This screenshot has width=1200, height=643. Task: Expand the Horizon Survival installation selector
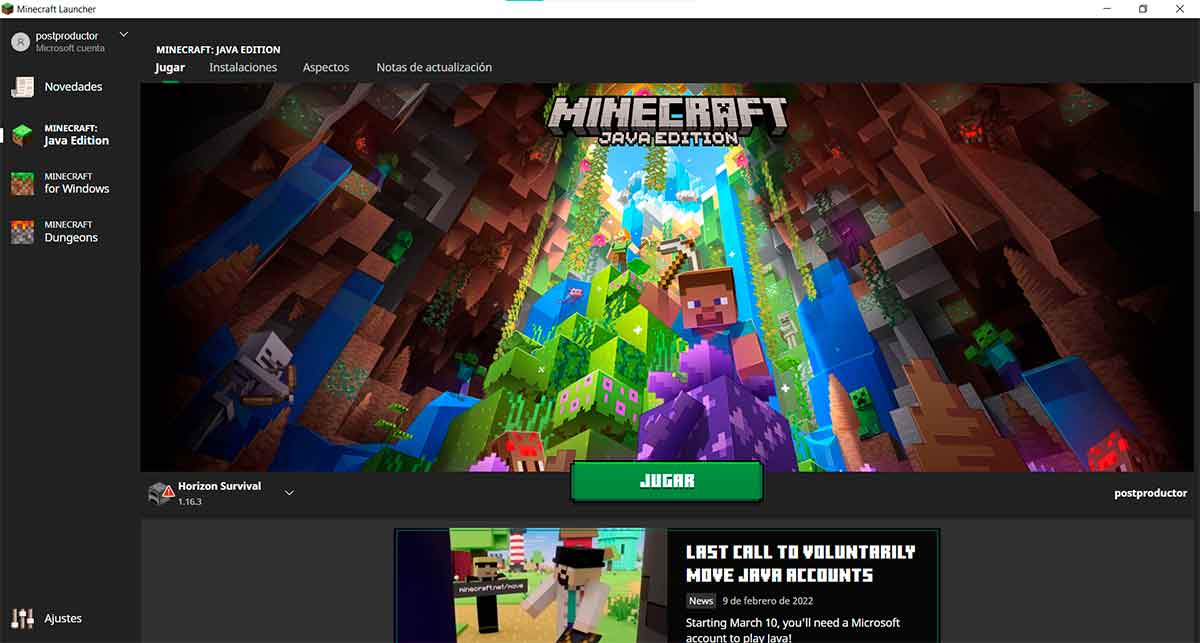[289, 493]
